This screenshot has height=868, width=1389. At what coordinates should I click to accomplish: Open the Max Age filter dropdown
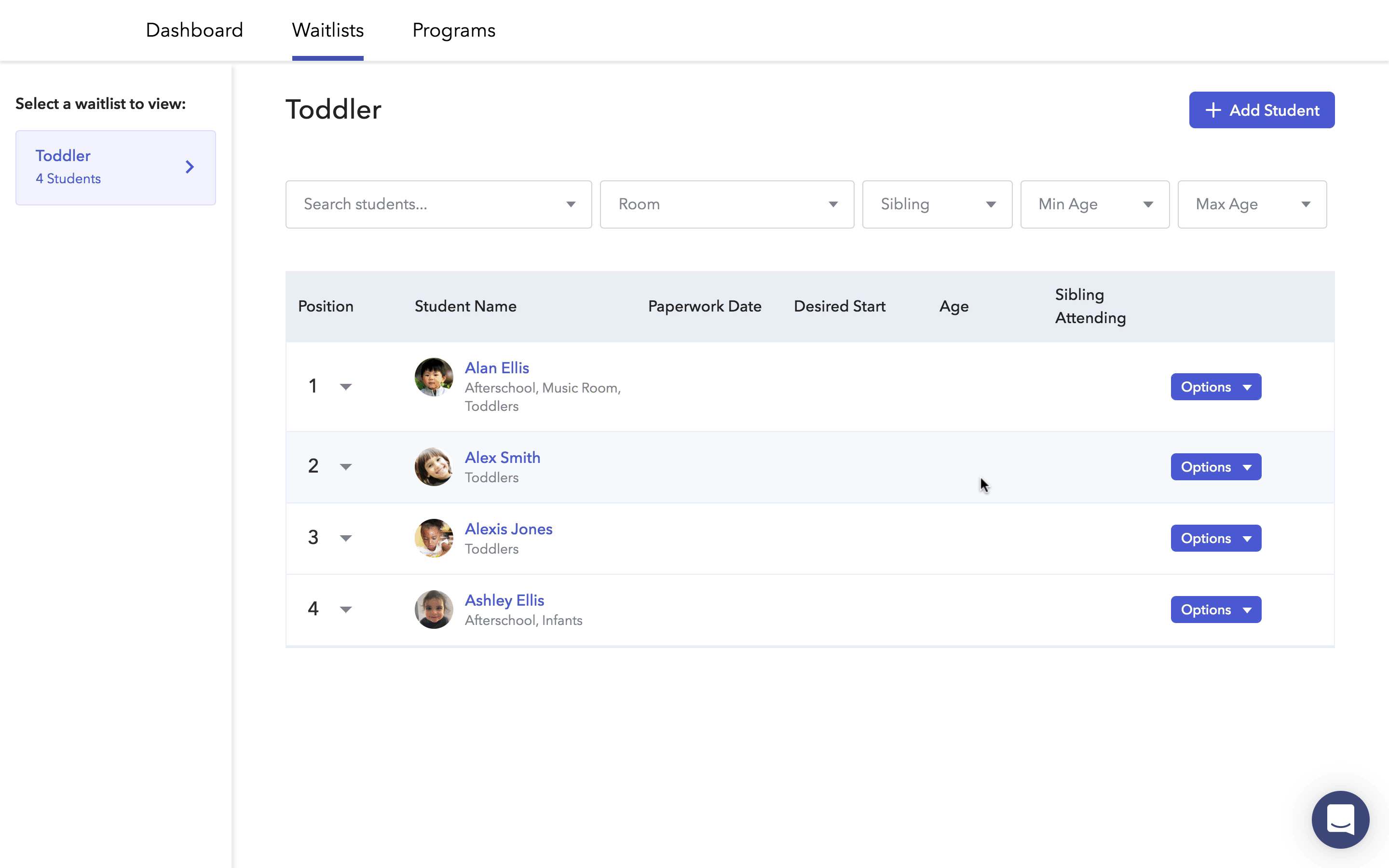pos(1251,204)
